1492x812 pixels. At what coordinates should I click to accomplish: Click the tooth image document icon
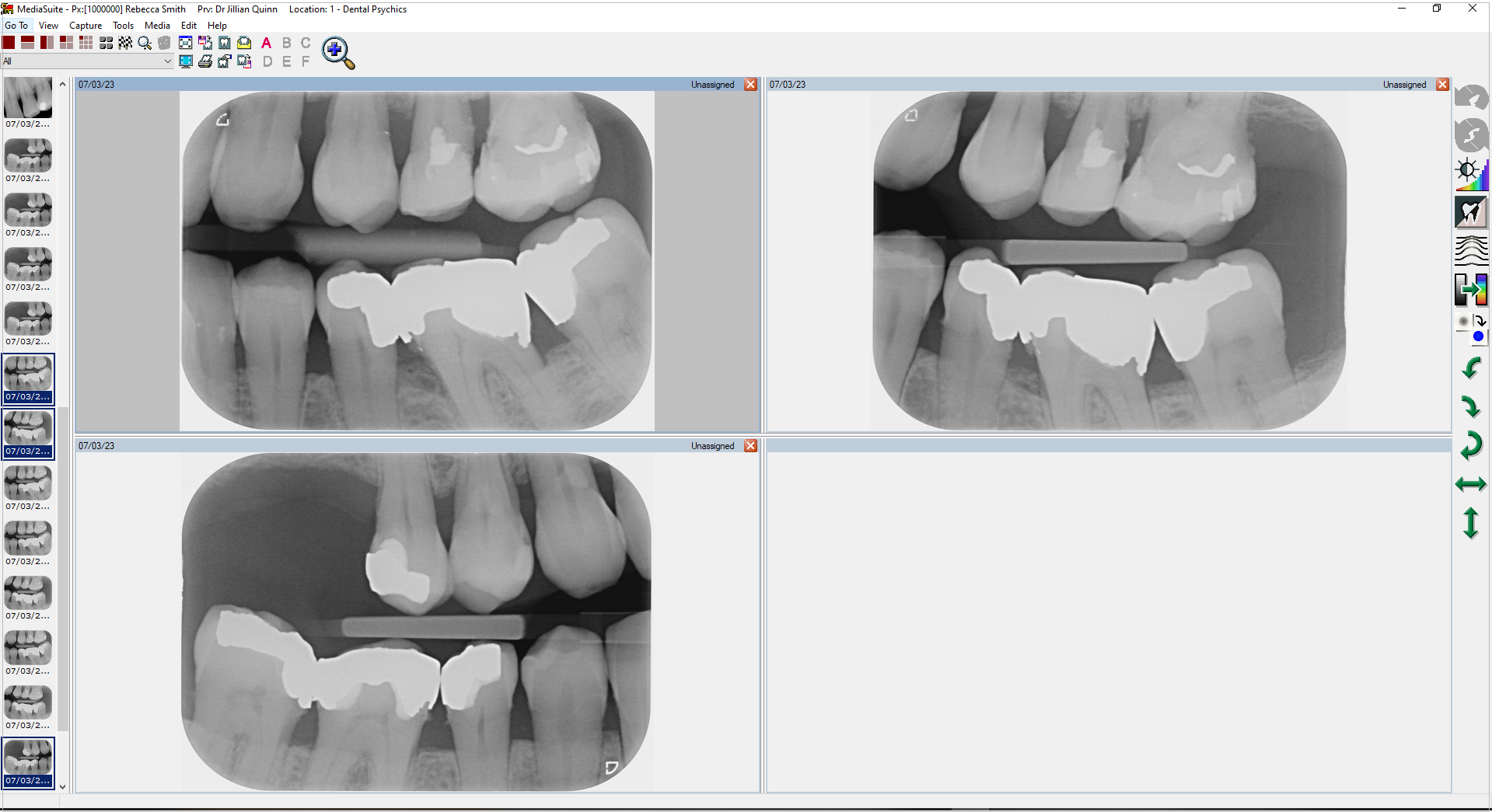[225, 43]
